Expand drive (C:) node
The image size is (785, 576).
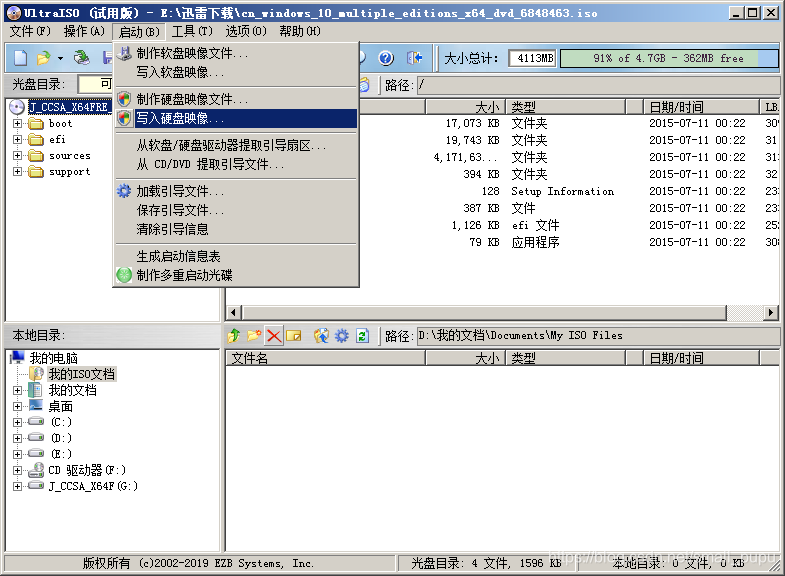pyautogui.click(x=18, y=422)
